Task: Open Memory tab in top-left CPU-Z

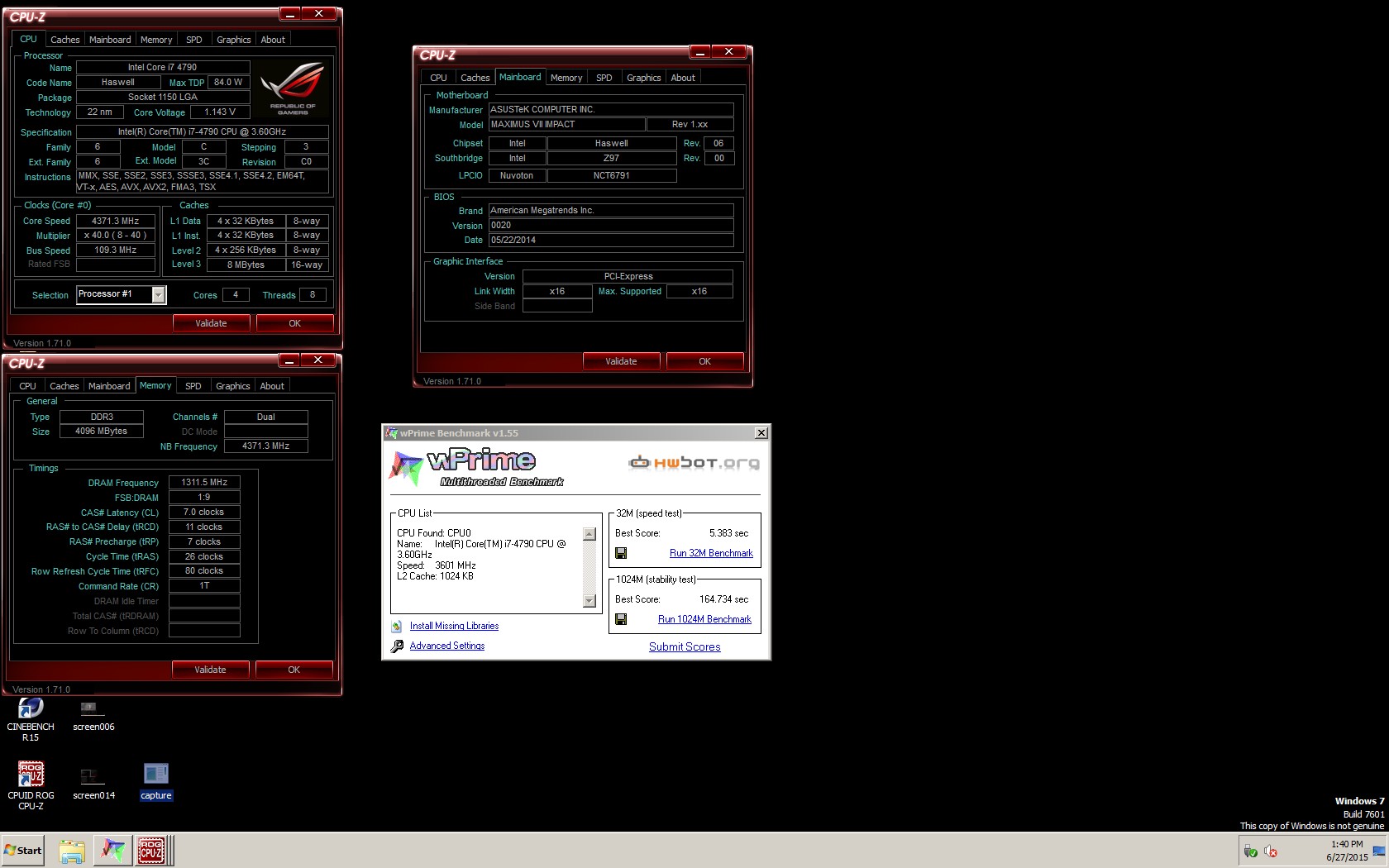Action: coord(156,40)
